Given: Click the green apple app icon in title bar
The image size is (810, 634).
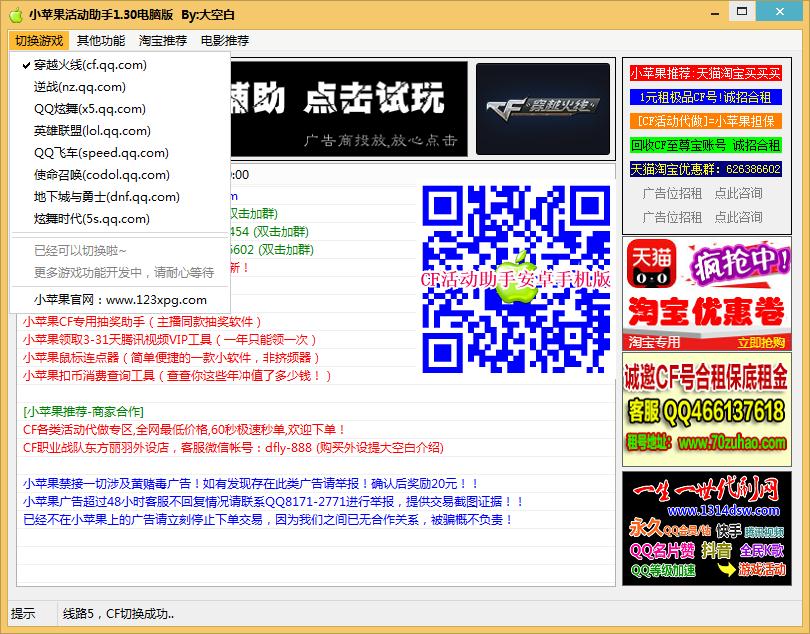Looking at the screenshot, I should (16, 14).
